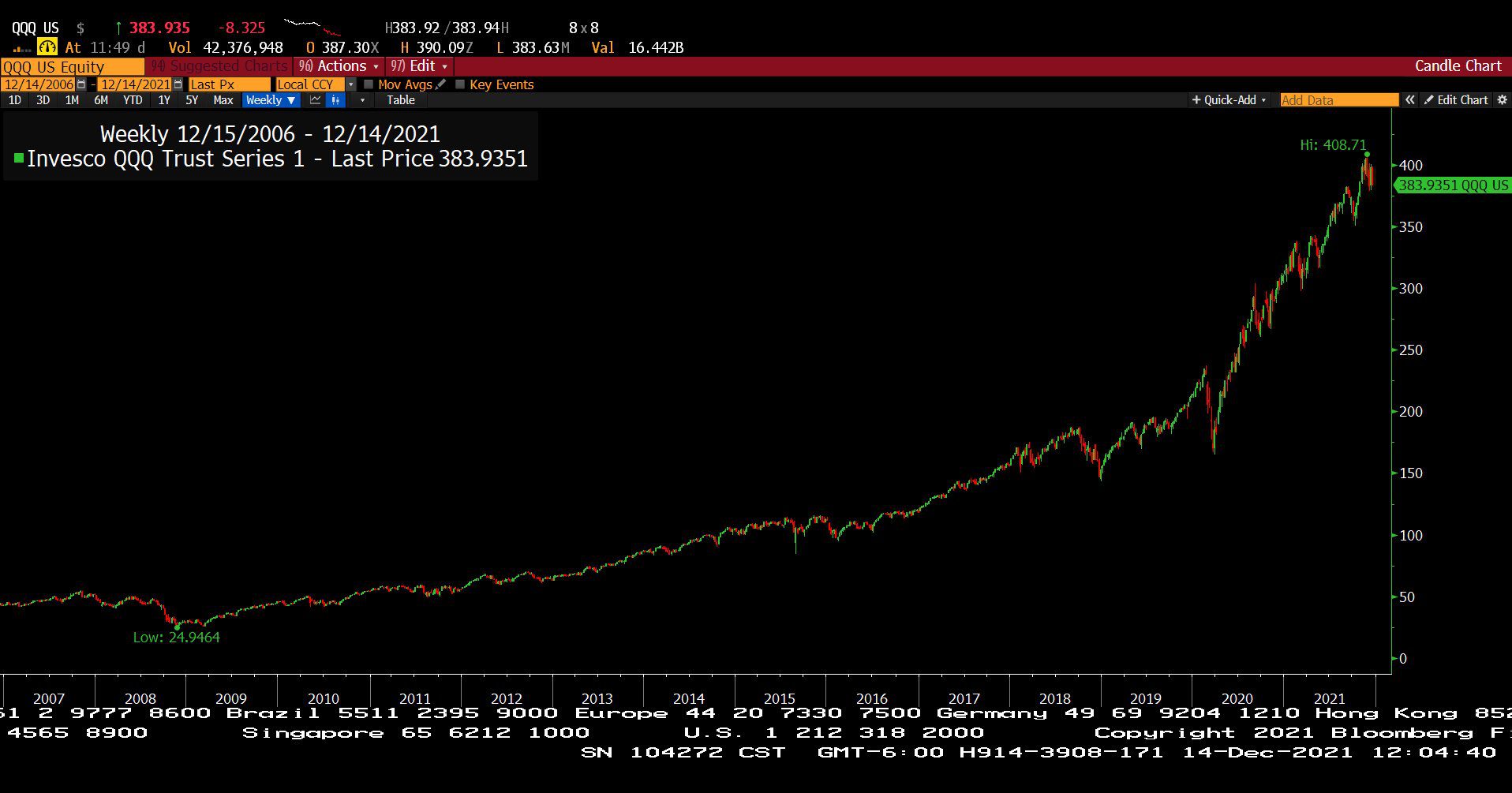
Task: Click the -8.325 price change value
Action: tap(241, 28)
